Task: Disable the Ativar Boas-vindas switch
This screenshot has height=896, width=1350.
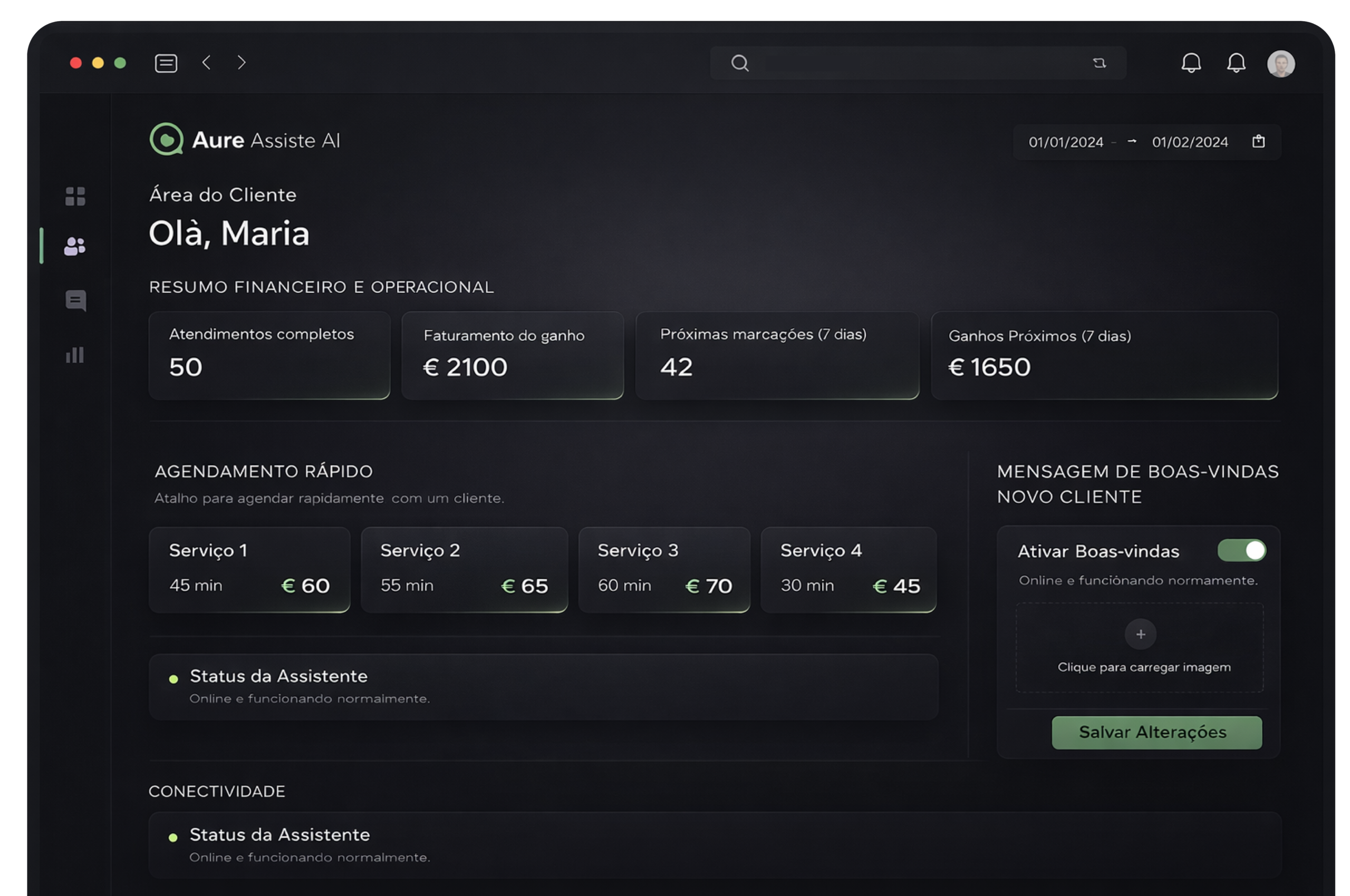Action: (x=1241, y=550)
